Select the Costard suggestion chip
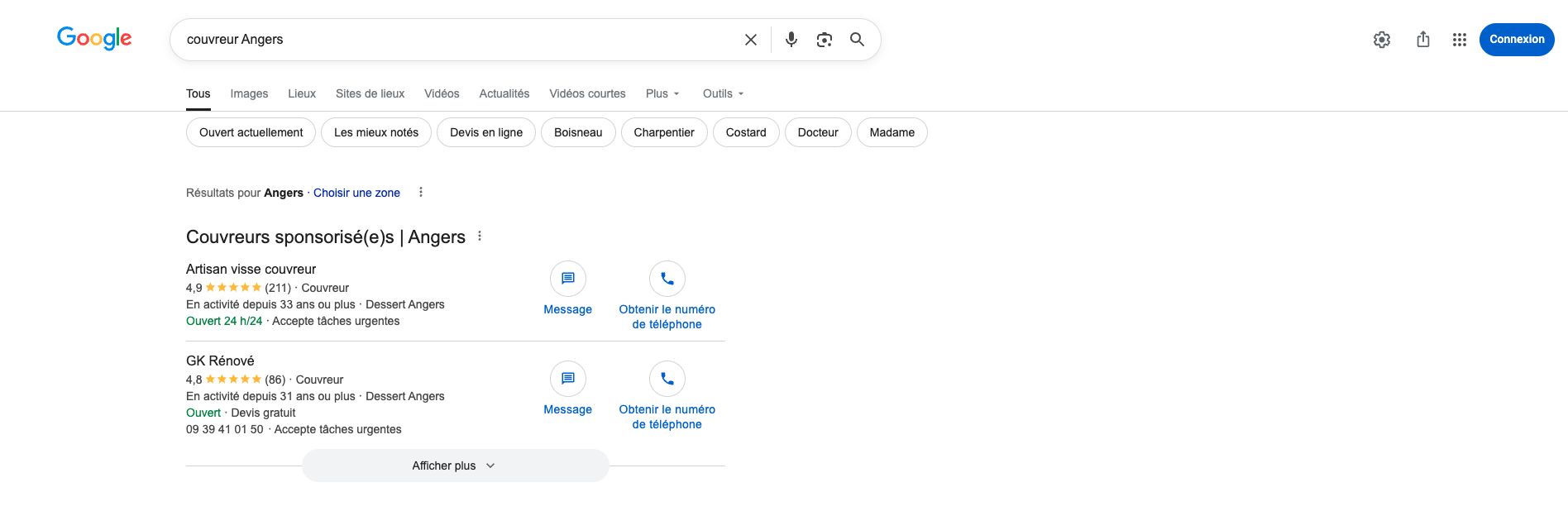The height and width of the screenshot is (511, 1568). tap(746, 132)
